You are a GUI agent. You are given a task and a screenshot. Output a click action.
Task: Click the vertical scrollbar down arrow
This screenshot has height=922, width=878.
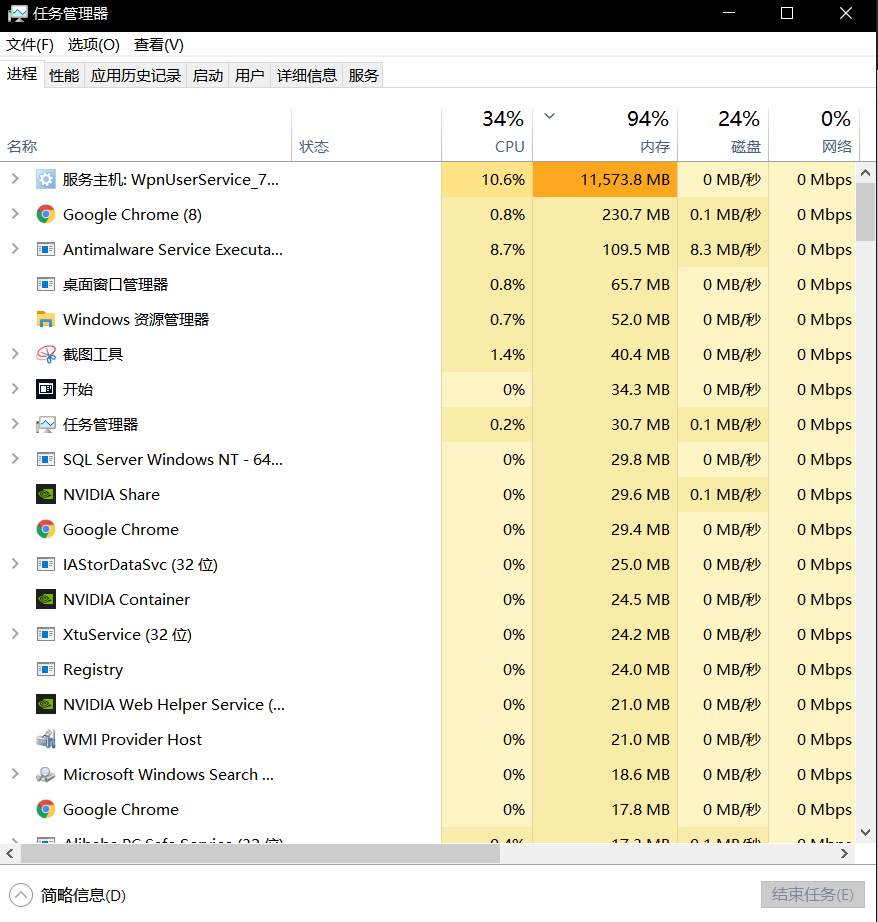[866, 832]
